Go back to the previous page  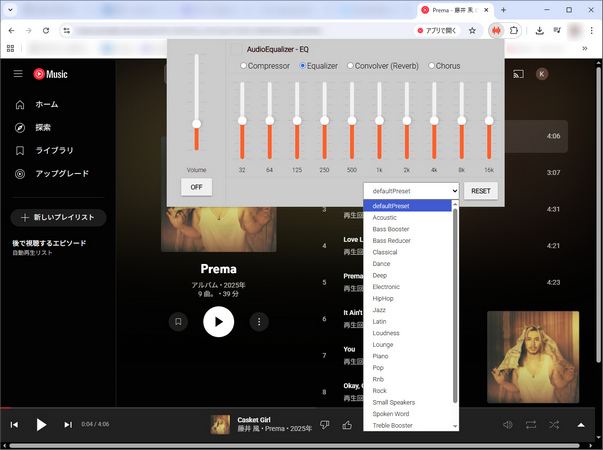12,30
